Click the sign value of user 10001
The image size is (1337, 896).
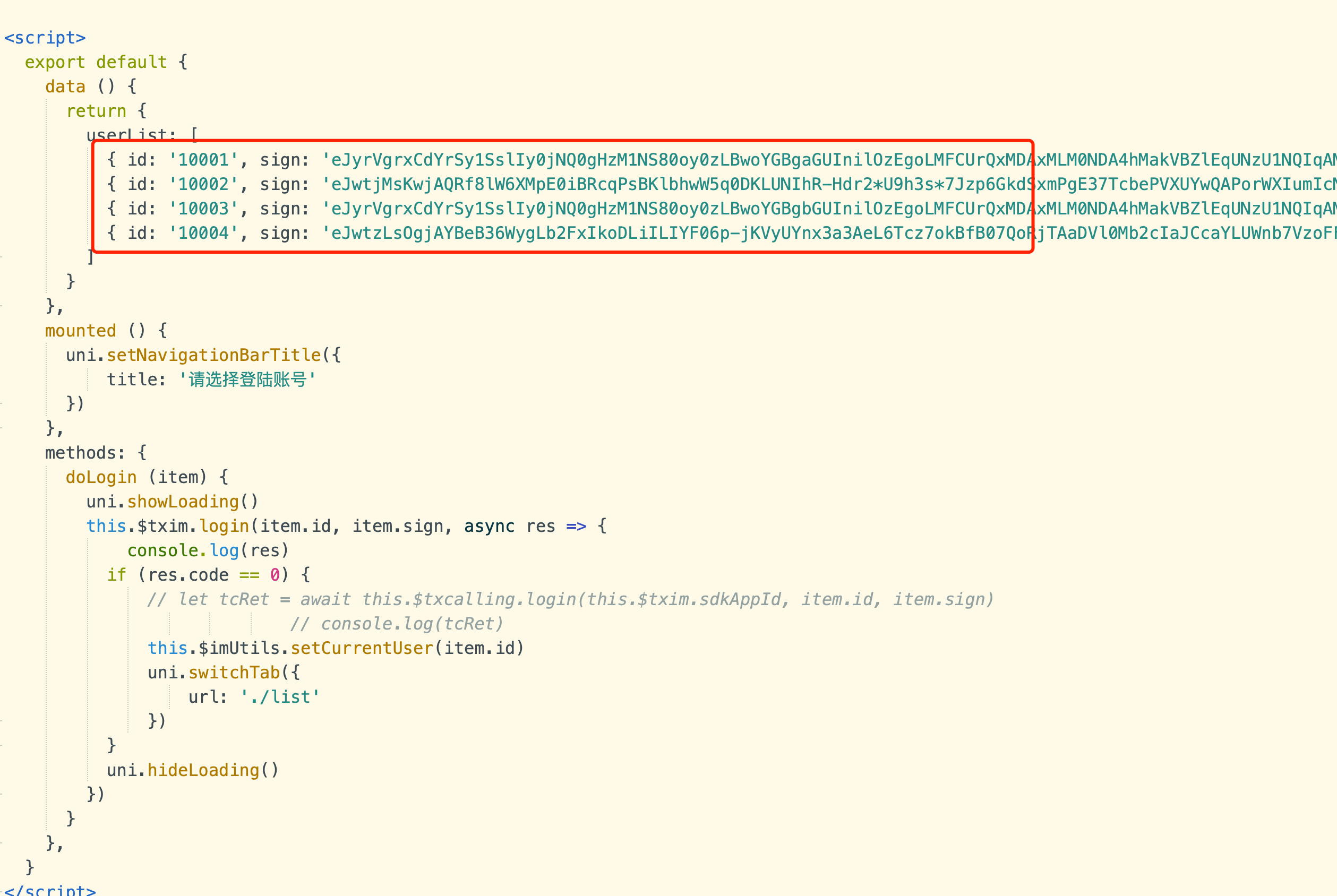click(829, 160)
